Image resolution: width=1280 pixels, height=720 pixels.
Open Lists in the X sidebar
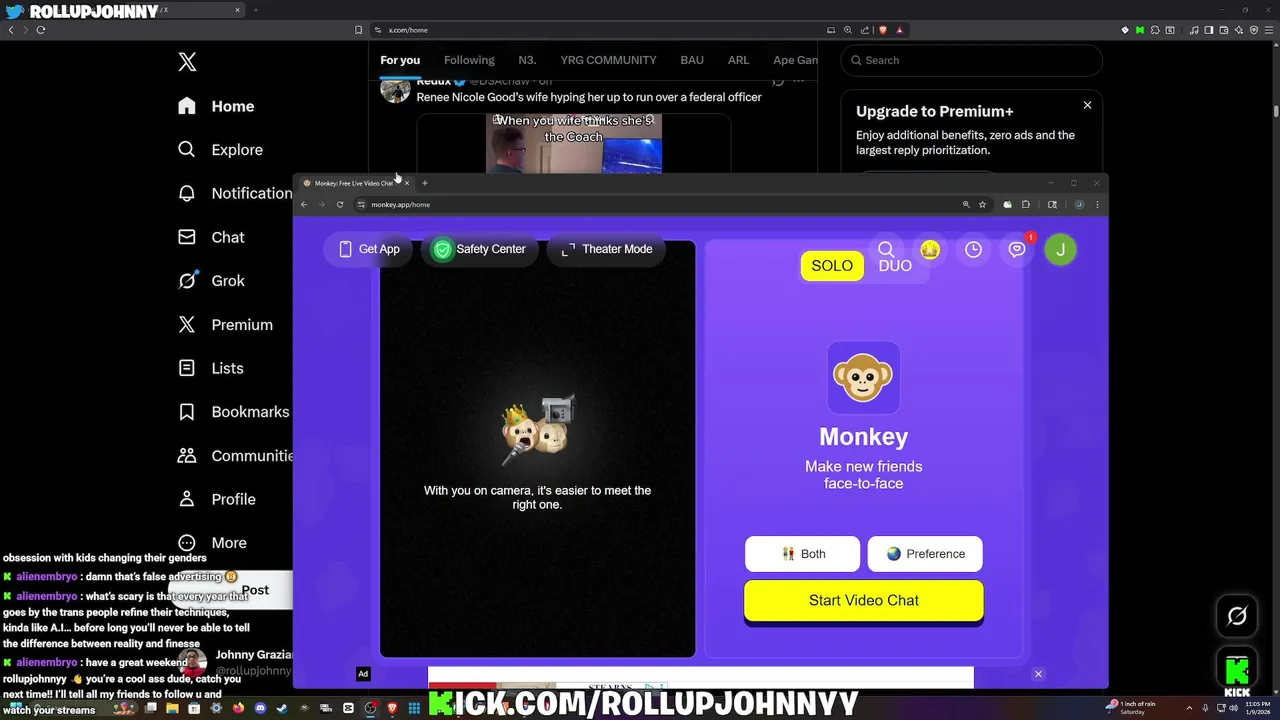click(210, 368)
